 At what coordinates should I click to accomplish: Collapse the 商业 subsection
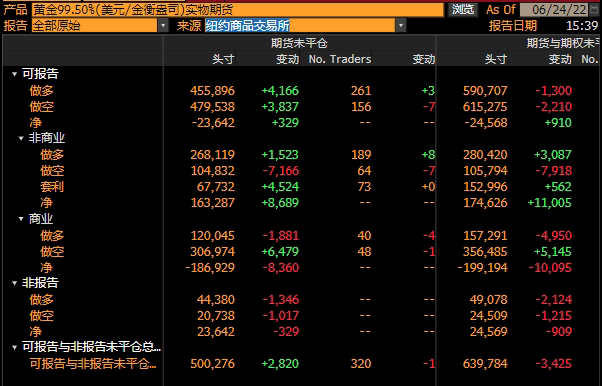coord(22,219)
